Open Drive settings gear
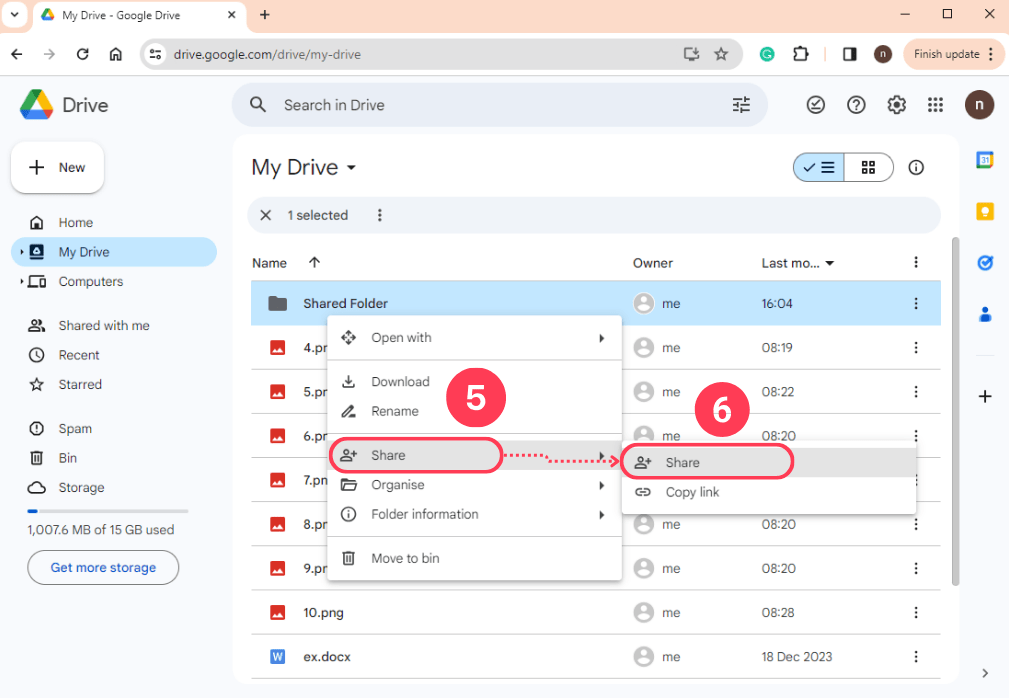The height and width of the screenshot is (698, 1009). (x=896, y=104)
